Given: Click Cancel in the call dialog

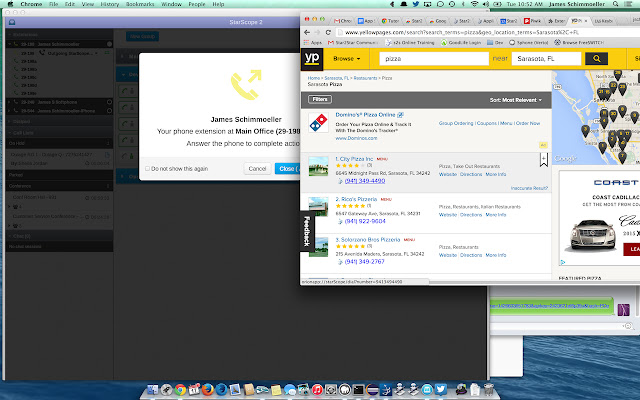Looking at the screenshot, I should coord(257,169).
